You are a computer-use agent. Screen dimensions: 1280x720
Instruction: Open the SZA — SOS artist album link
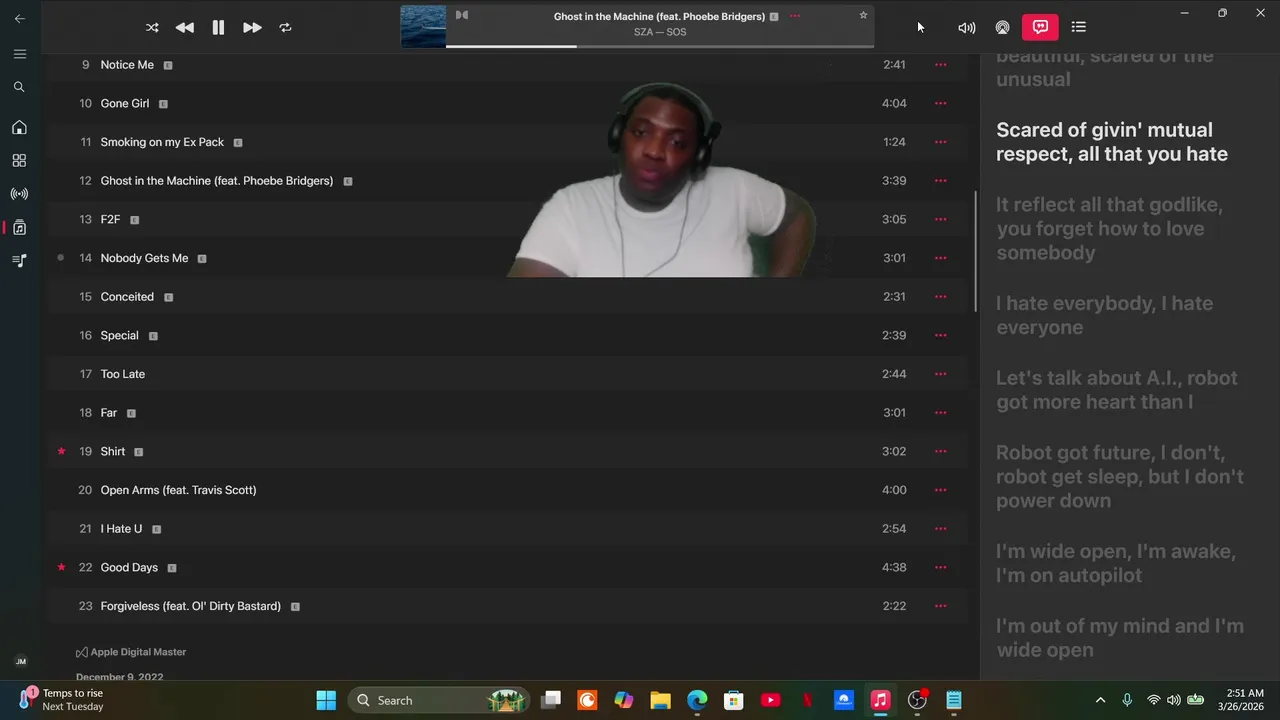(x=660, y=32)
